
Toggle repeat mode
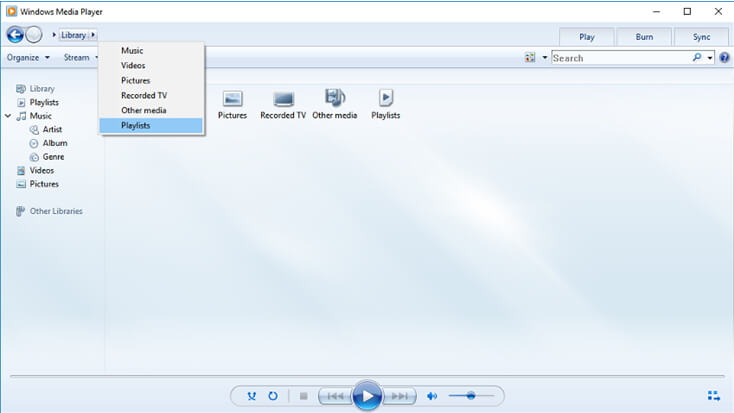273,396
